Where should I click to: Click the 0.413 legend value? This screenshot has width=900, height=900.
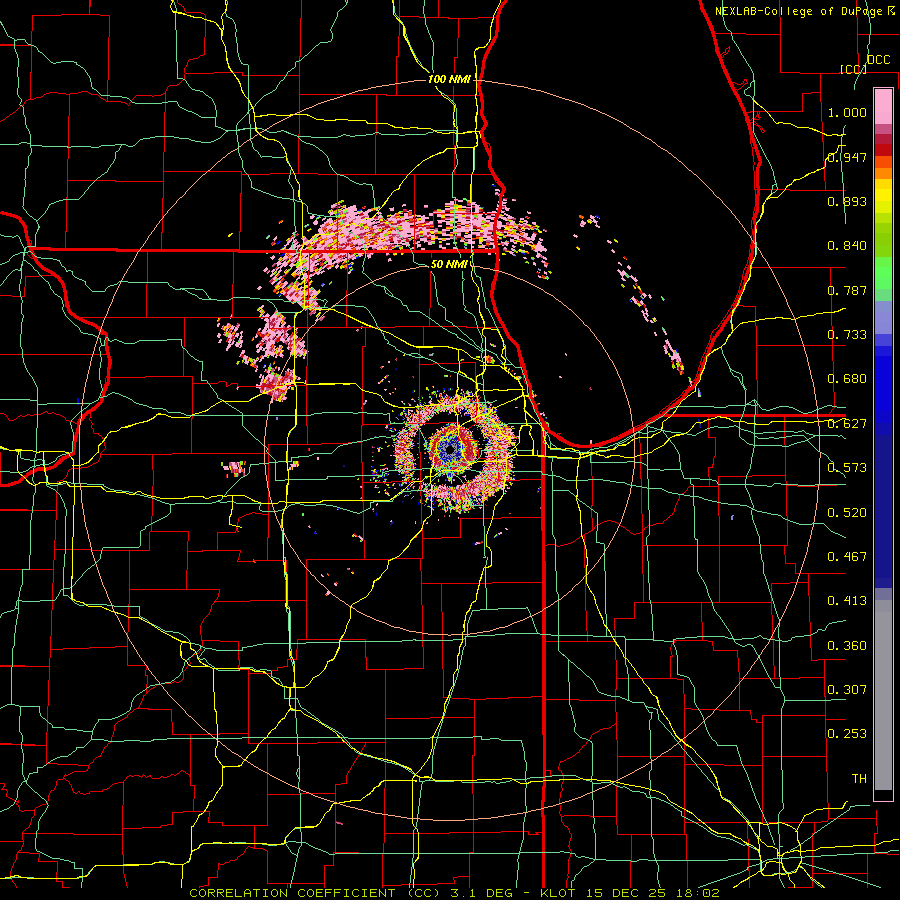[x=847, y=601]
